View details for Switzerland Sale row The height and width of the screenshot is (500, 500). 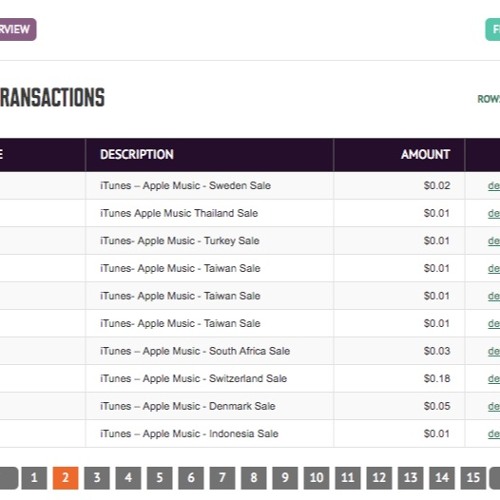point(494,379)
